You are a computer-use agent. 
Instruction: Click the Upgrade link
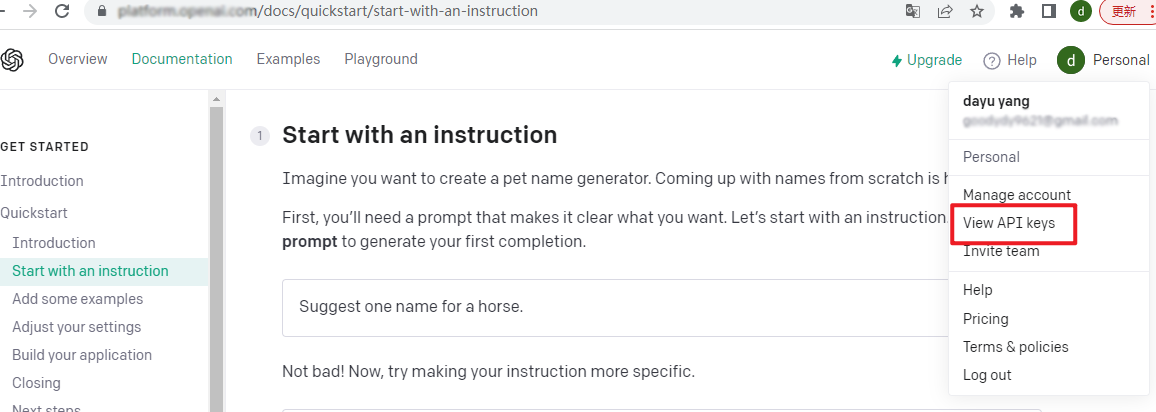point(927,60)
